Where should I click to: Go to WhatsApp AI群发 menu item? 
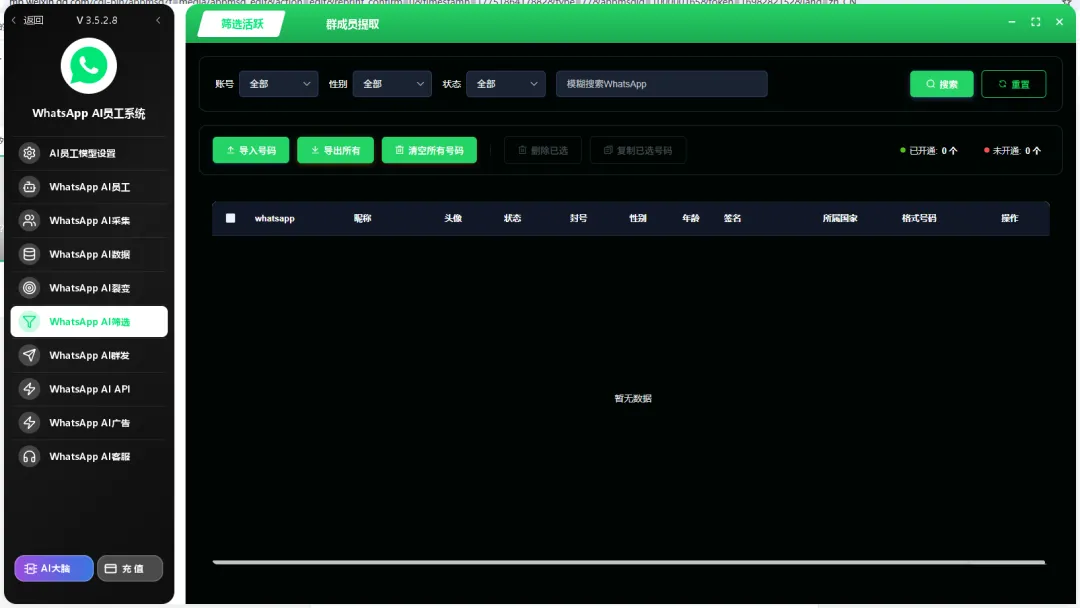[x=89, y=355]
